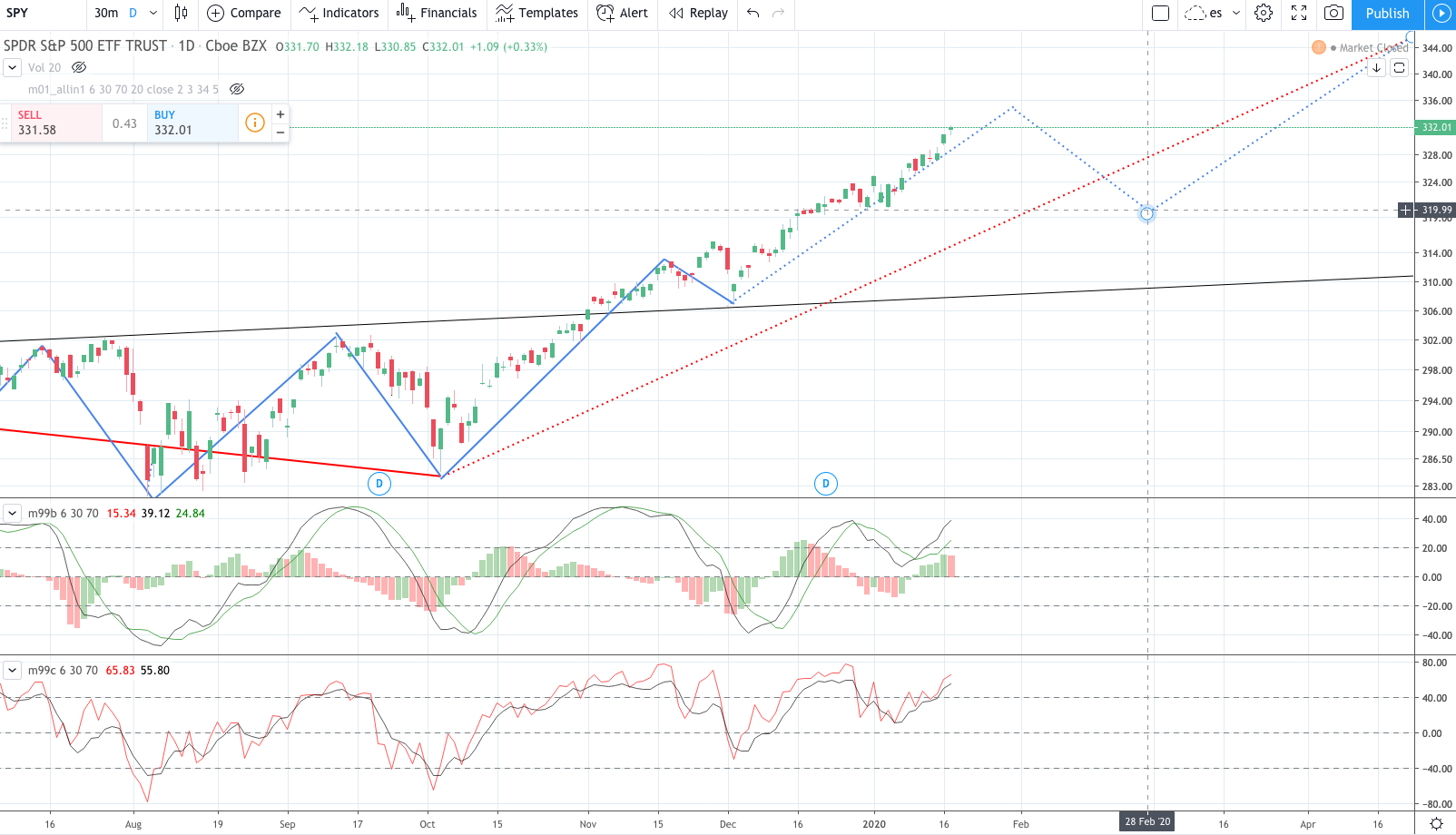Screen dimensions: 1456x835
Task: Collapse the indicator legend chevron below the symbol title
Action: click(12, 67)
